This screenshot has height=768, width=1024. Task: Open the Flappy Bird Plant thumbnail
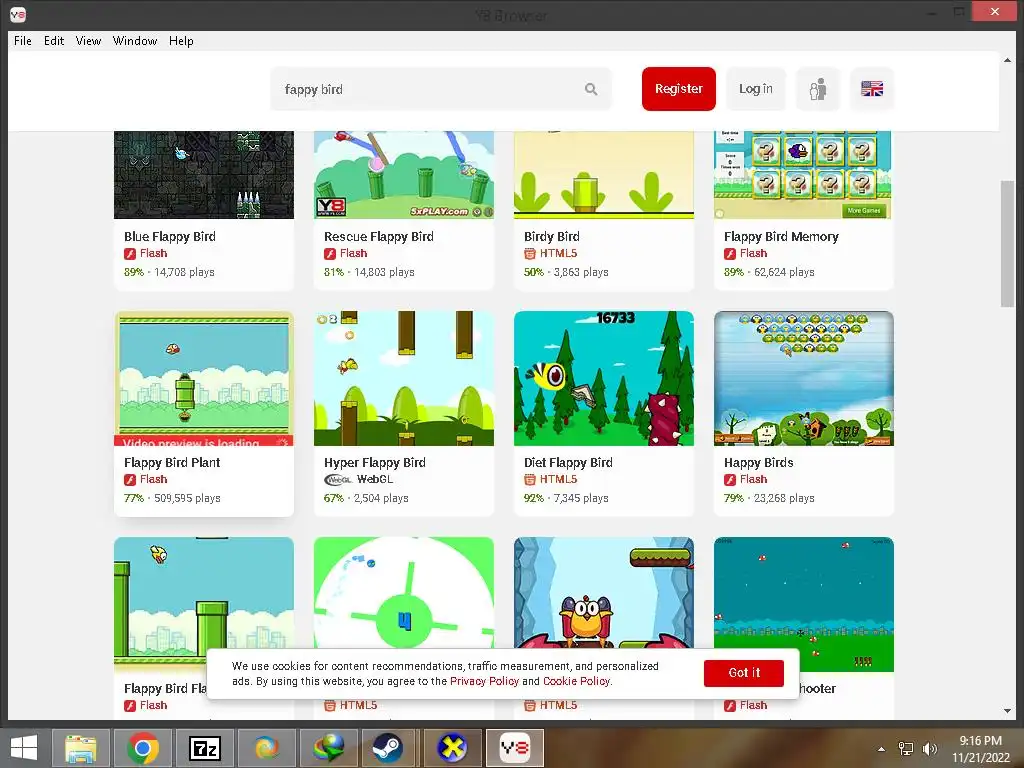204,379
